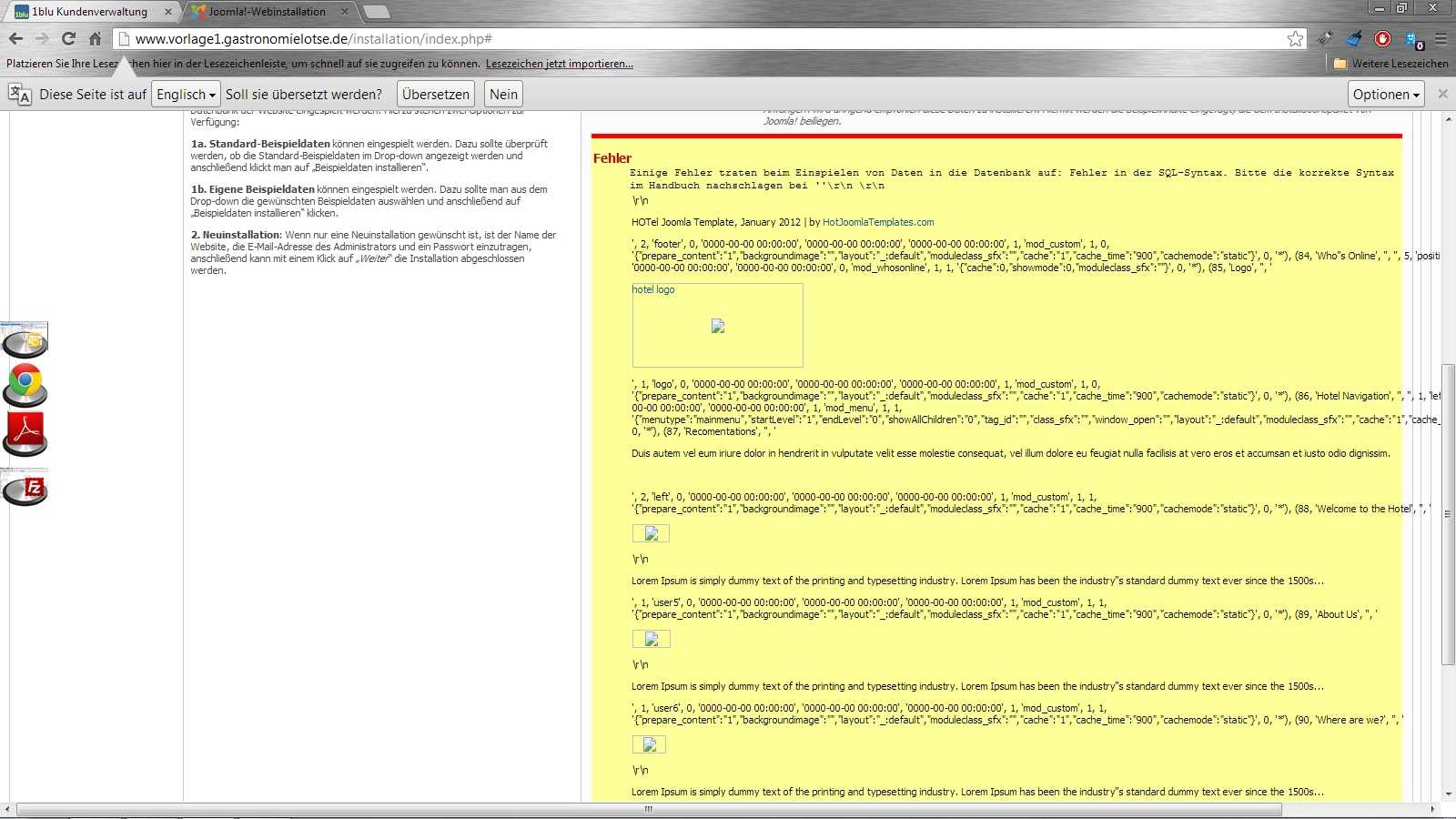Launch Google Chrome from the side dock
1456x819 pixels.
pyautogui.click(x=25, y=385)
